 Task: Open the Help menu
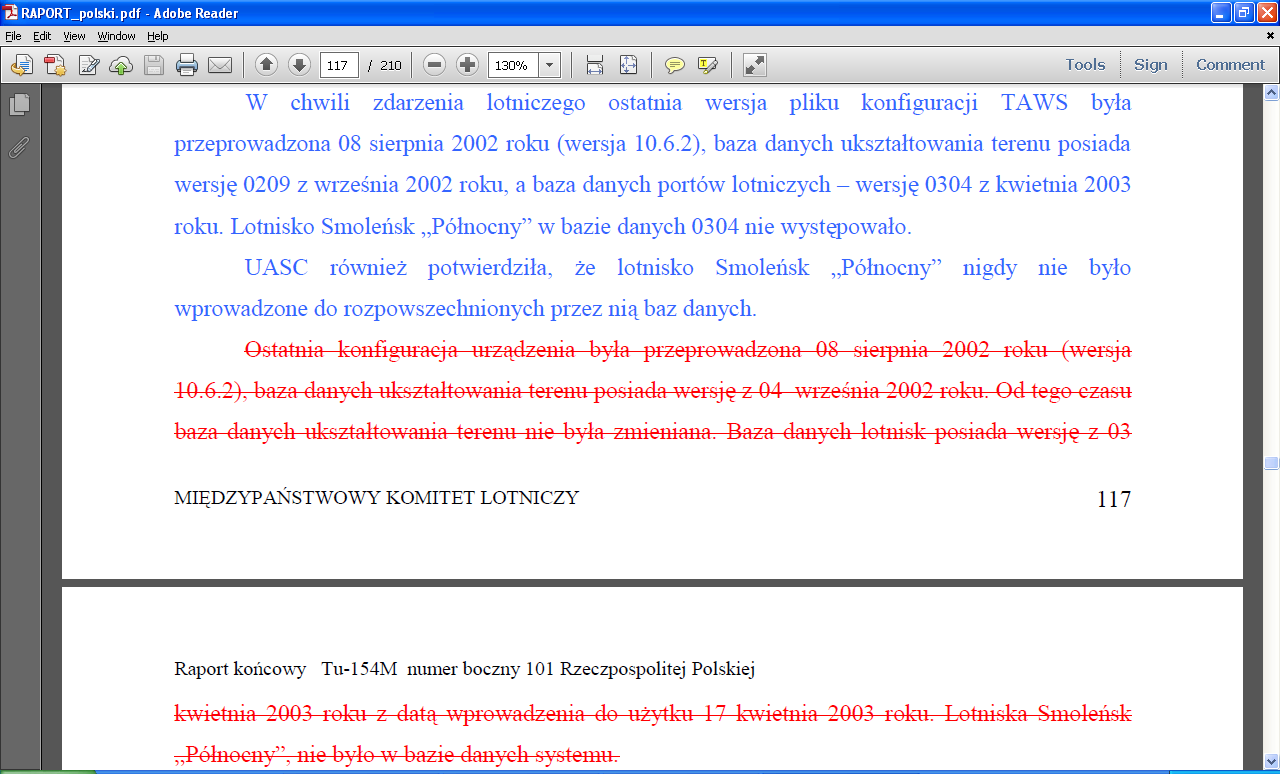click(158, 36)
